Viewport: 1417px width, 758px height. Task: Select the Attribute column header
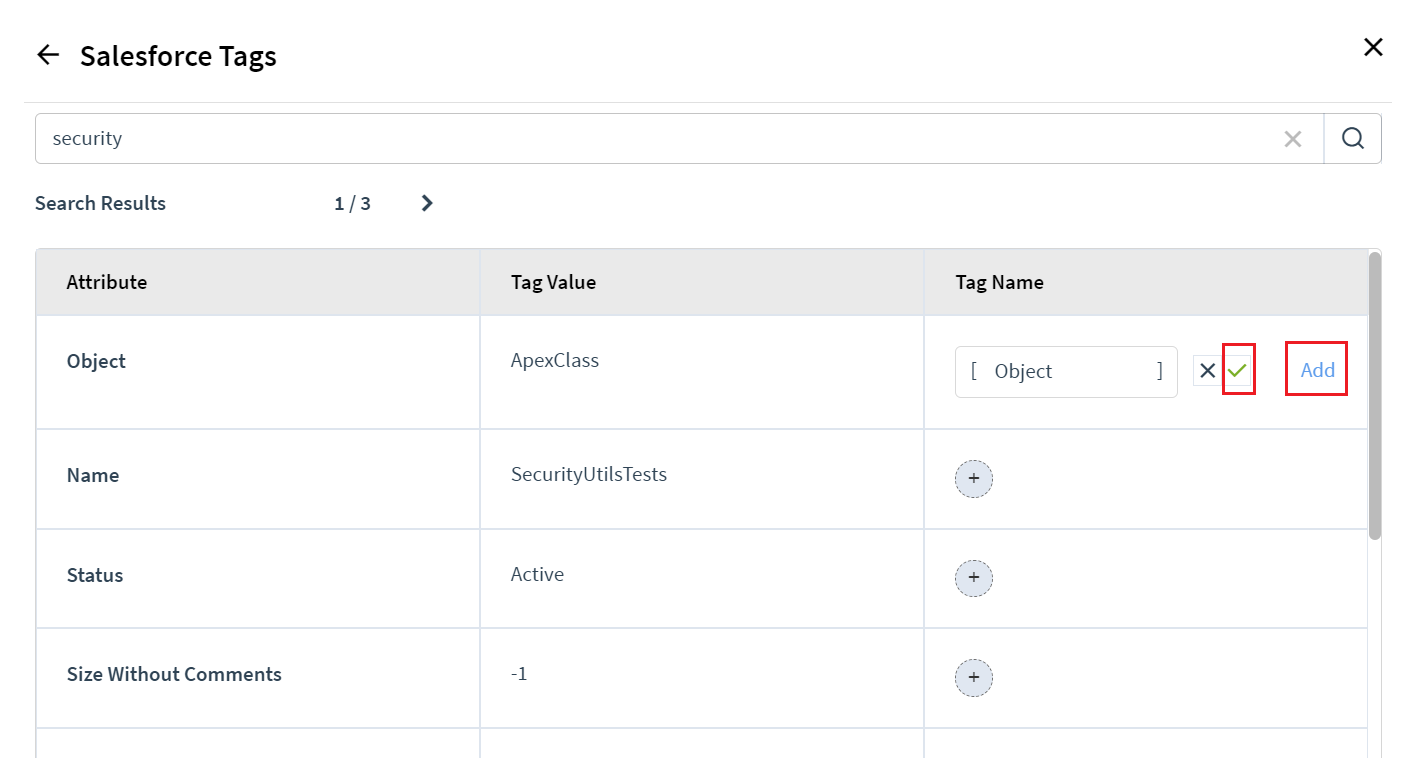point(258,282)
